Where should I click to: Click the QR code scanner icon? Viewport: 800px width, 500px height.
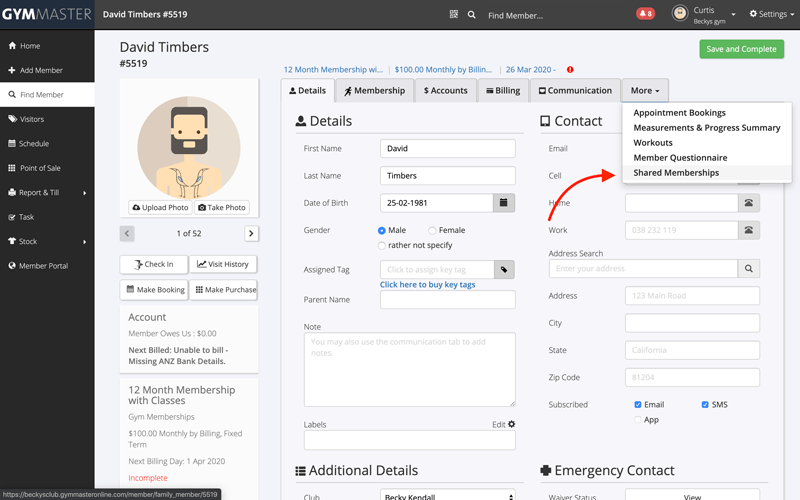click(454, 15)
